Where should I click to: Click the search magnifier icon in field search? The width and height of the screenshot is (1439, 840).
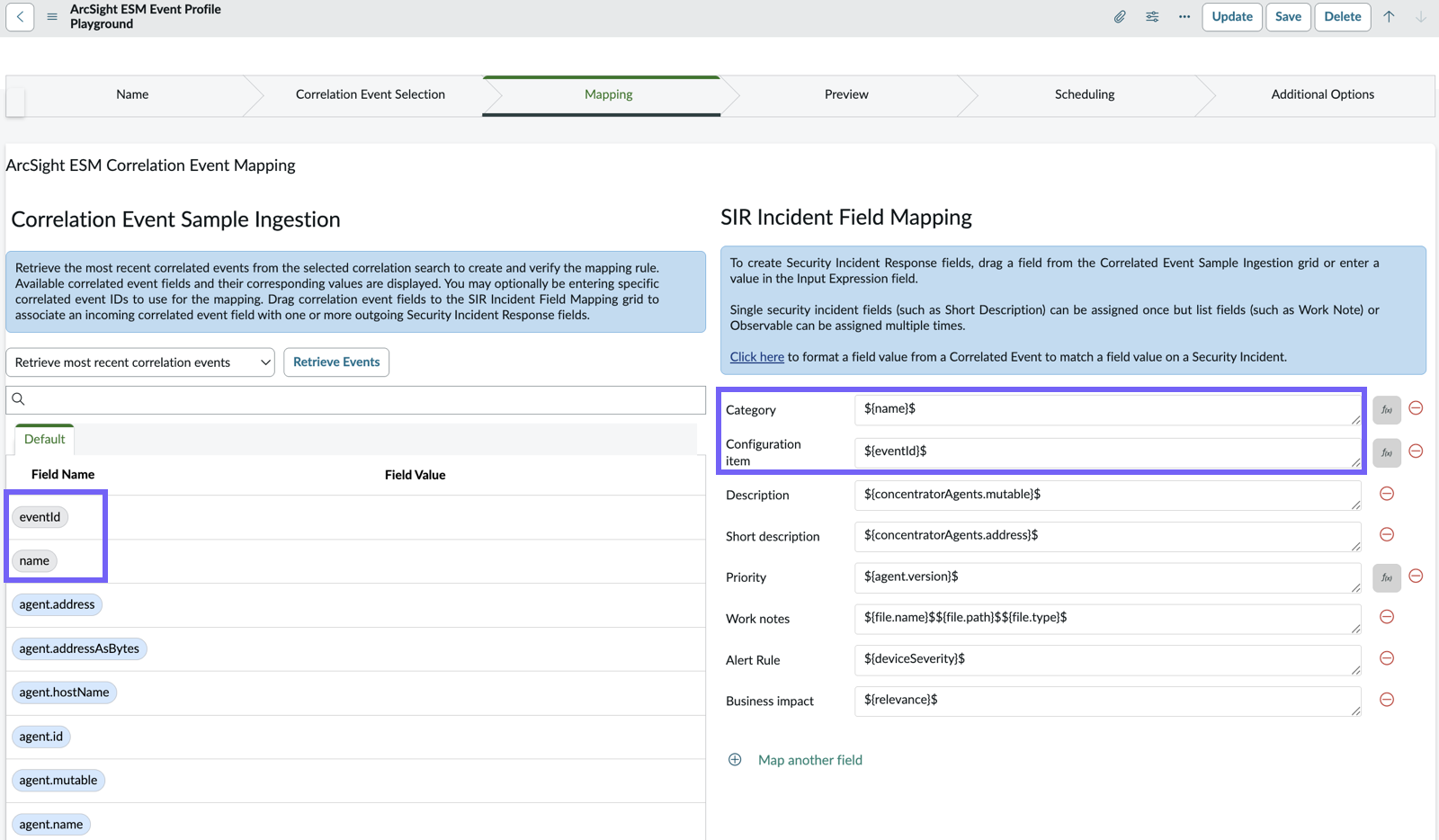(x=18, y=399)
